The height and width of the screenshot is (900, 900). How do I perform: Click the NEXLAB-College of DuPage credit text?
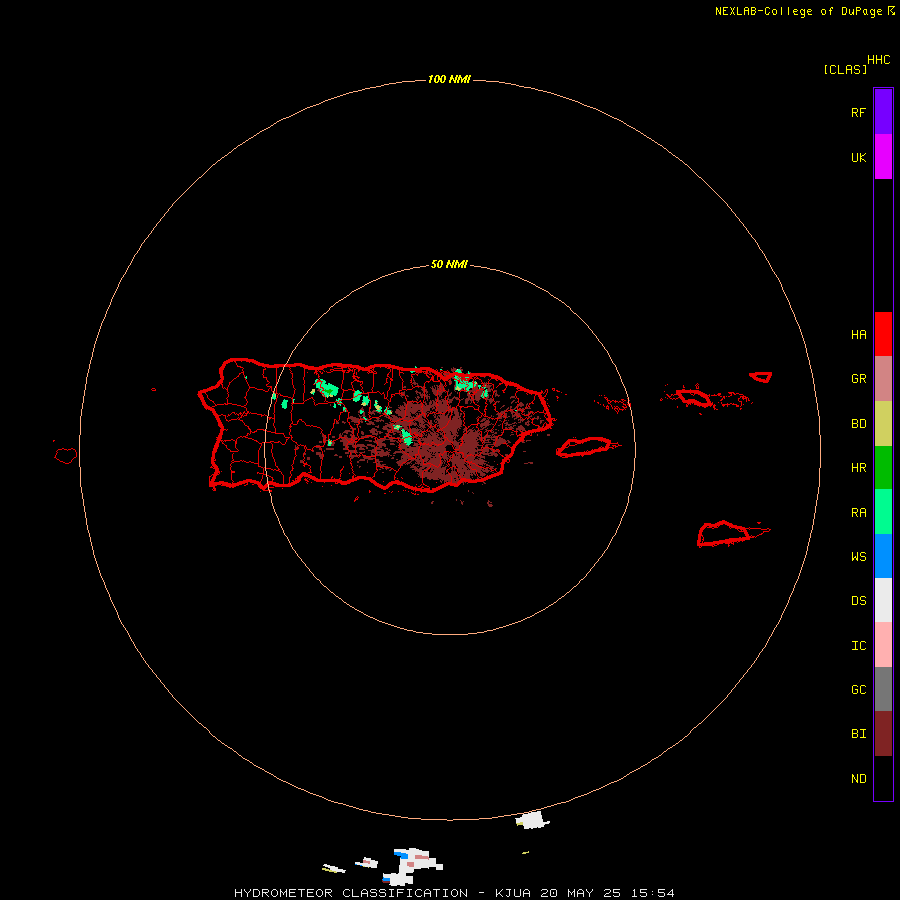click(x=798, y=11)
